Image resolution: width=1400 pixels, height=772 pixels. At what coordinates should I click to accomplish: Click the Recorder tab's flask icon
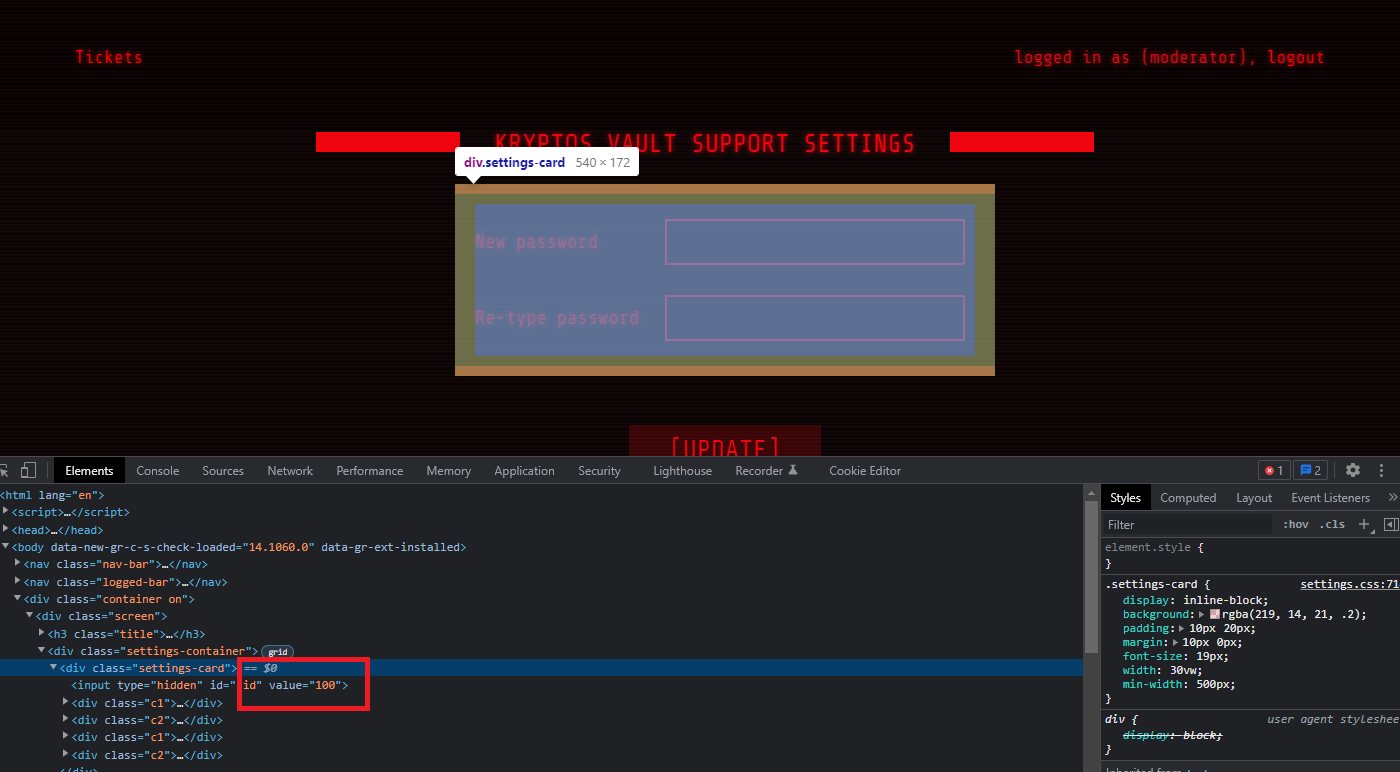(x=793, y=470)
